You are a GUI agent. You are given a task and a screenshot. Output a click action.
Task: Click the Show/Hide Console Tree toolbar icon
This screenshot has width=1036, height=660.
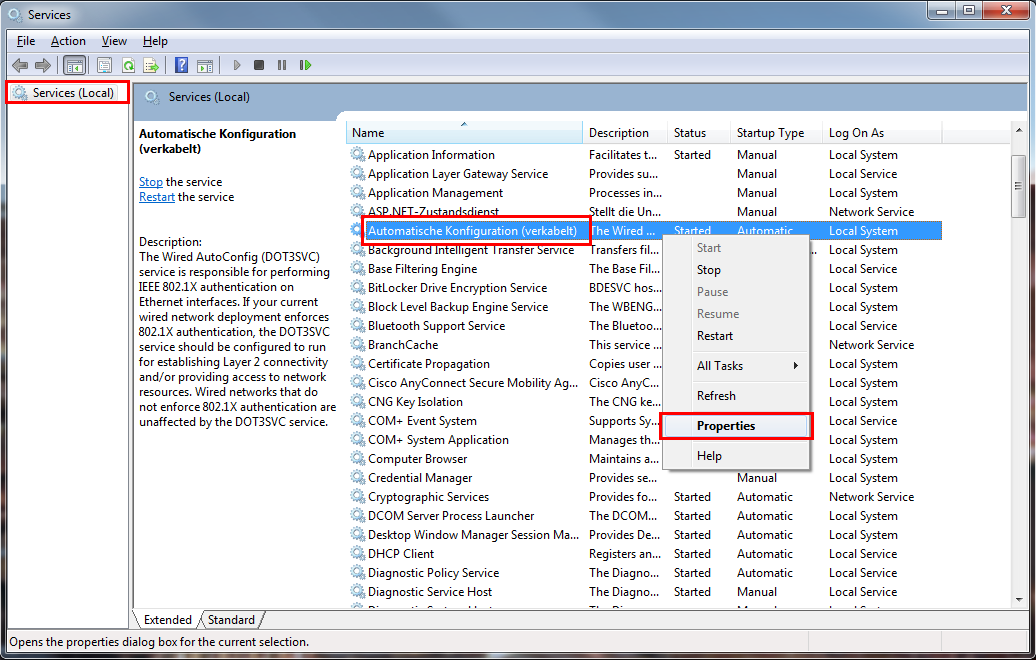[x=74, y=65]
